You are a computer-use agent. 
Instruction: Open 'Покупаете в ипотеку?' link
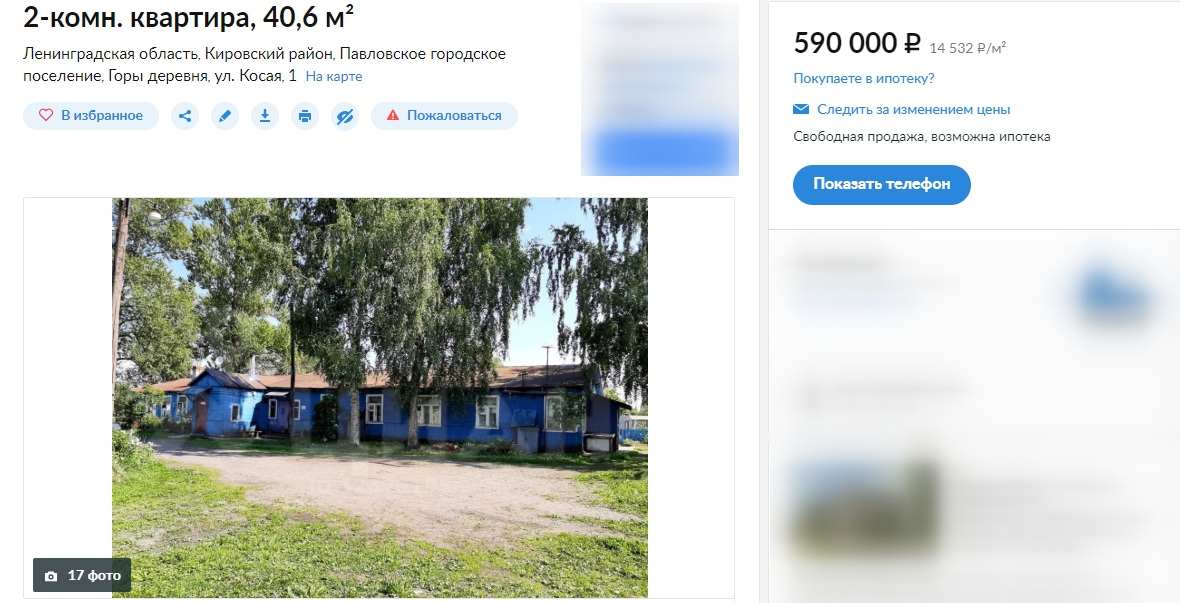864,78
